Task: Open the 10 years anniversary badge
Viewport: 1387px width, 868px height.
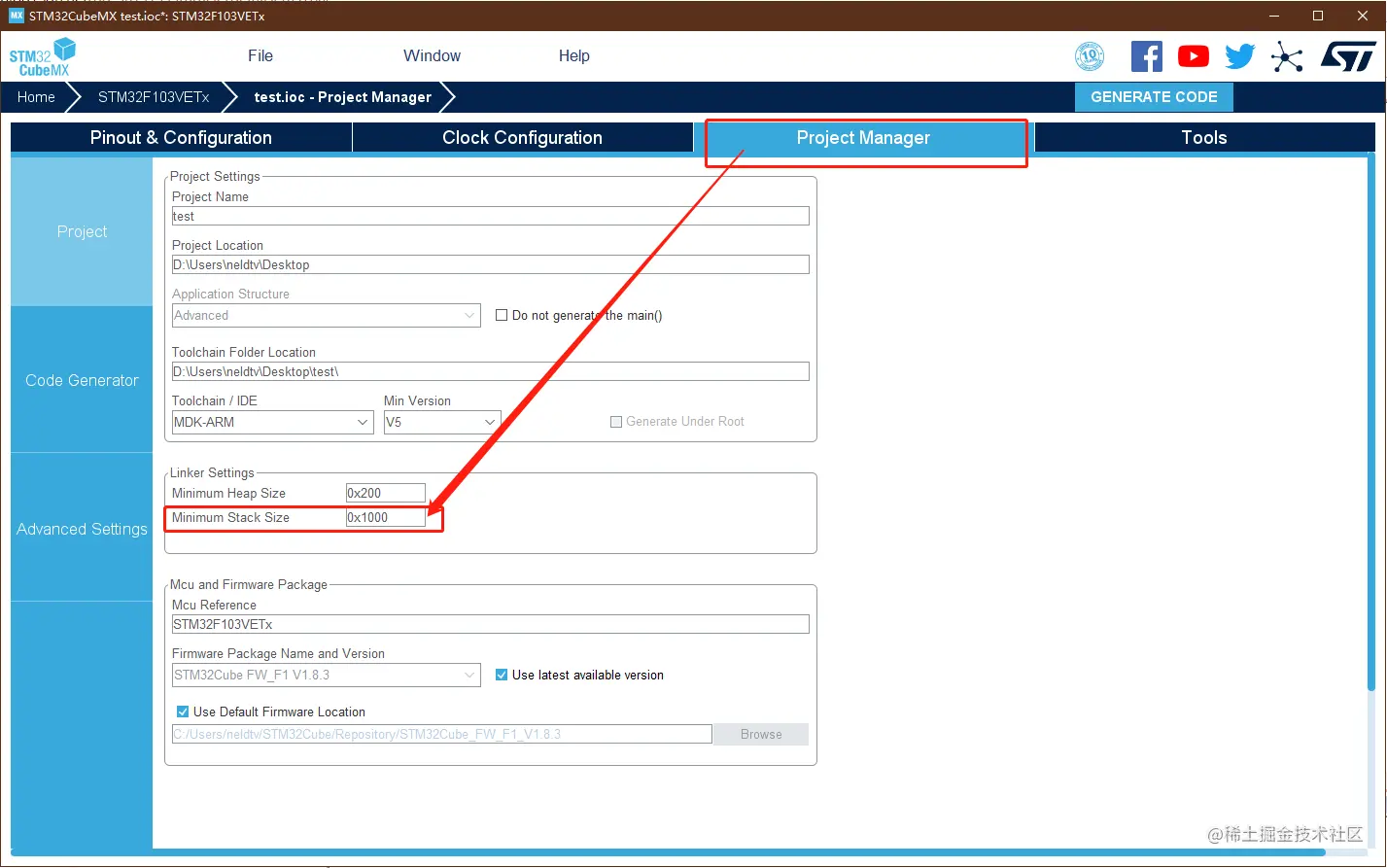Action: coord(1090,56)
